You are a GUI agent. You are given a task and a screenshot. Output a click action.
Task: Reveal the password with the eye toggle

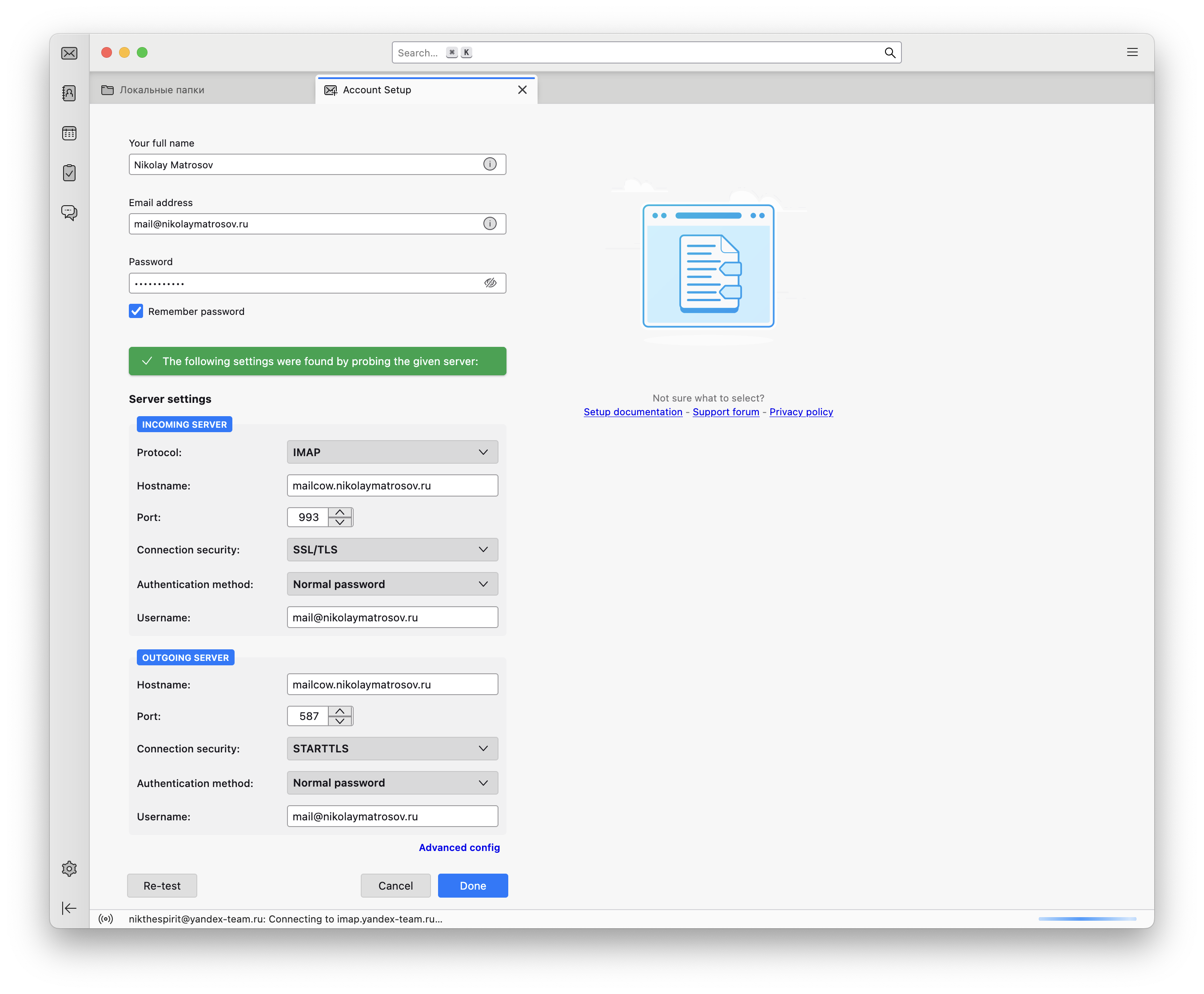point(490,282)
